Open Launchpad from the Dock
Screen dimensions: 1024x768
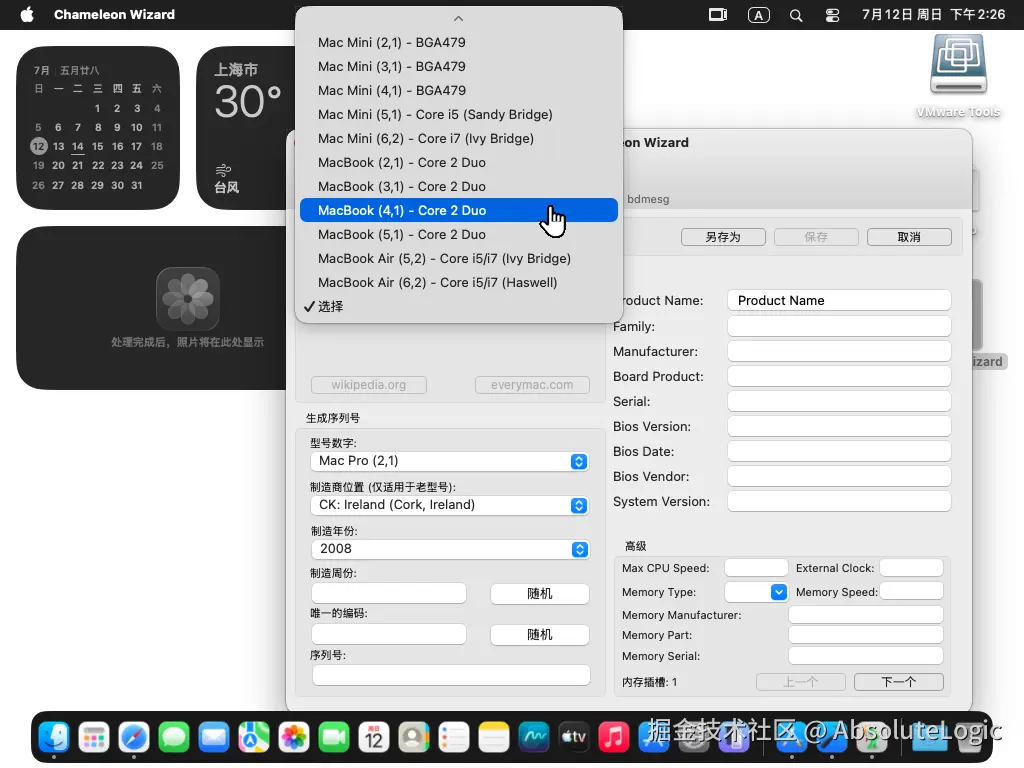click(94, 738)
